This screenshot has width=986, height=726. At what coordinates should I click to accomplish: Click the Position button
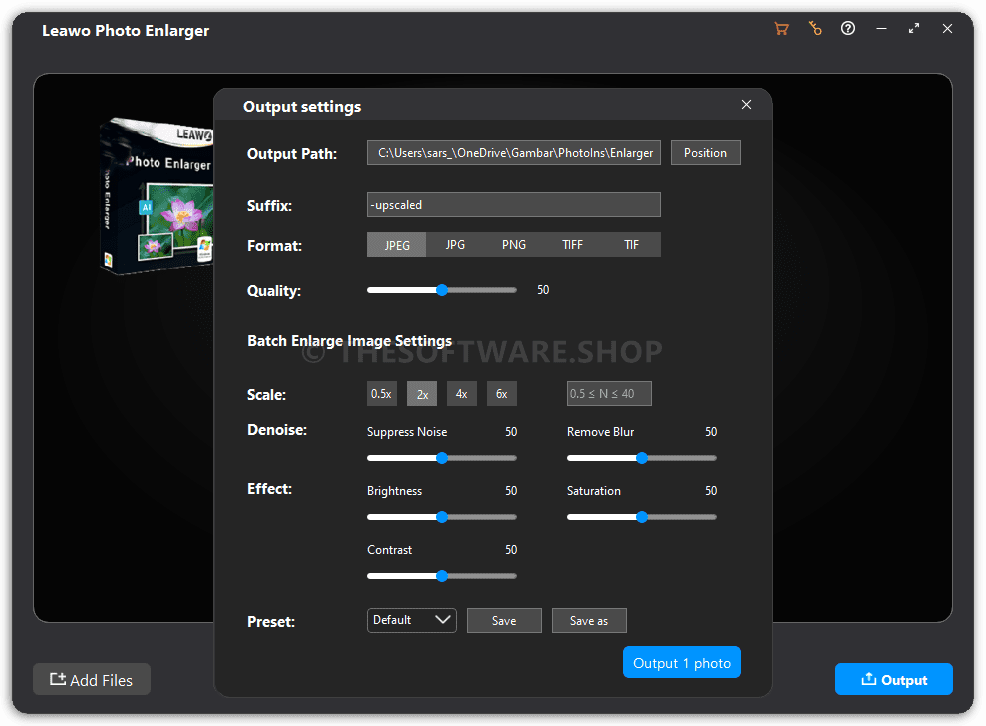coord(706,153)
